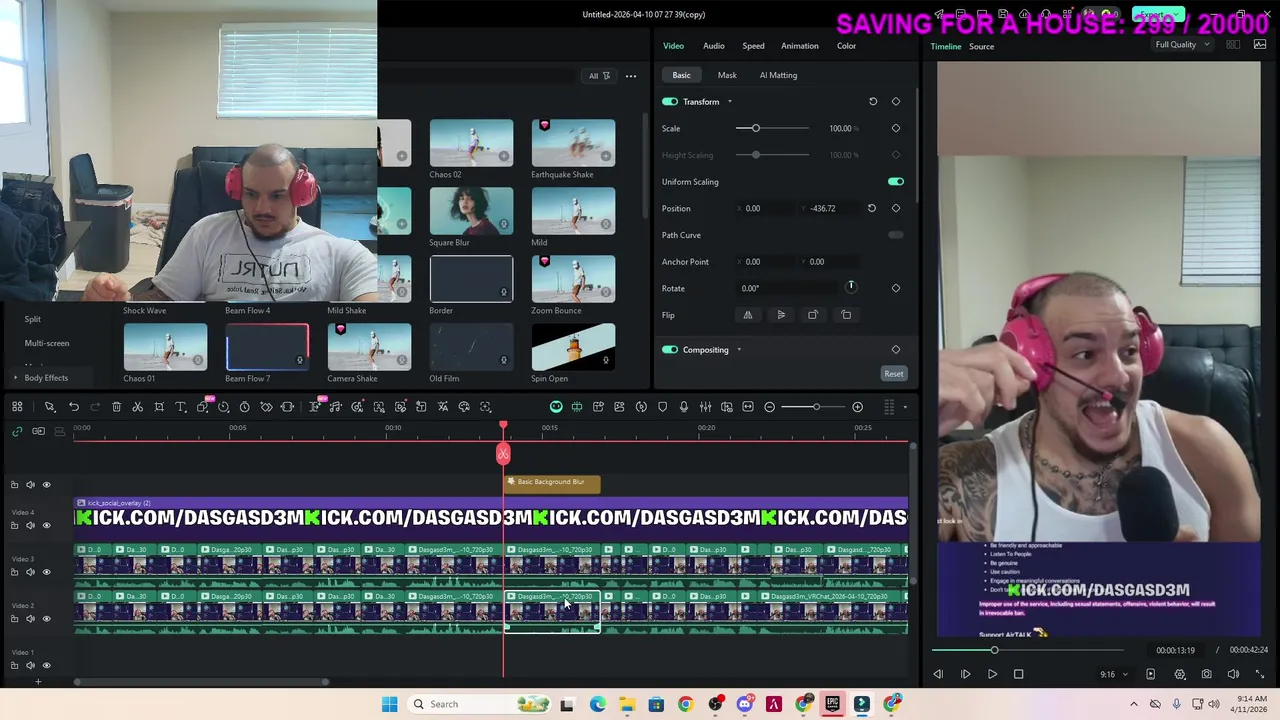Hide Video 4 track with eye icon
The height and width of the screenshot is (720, 1280).
coord(46,525)
